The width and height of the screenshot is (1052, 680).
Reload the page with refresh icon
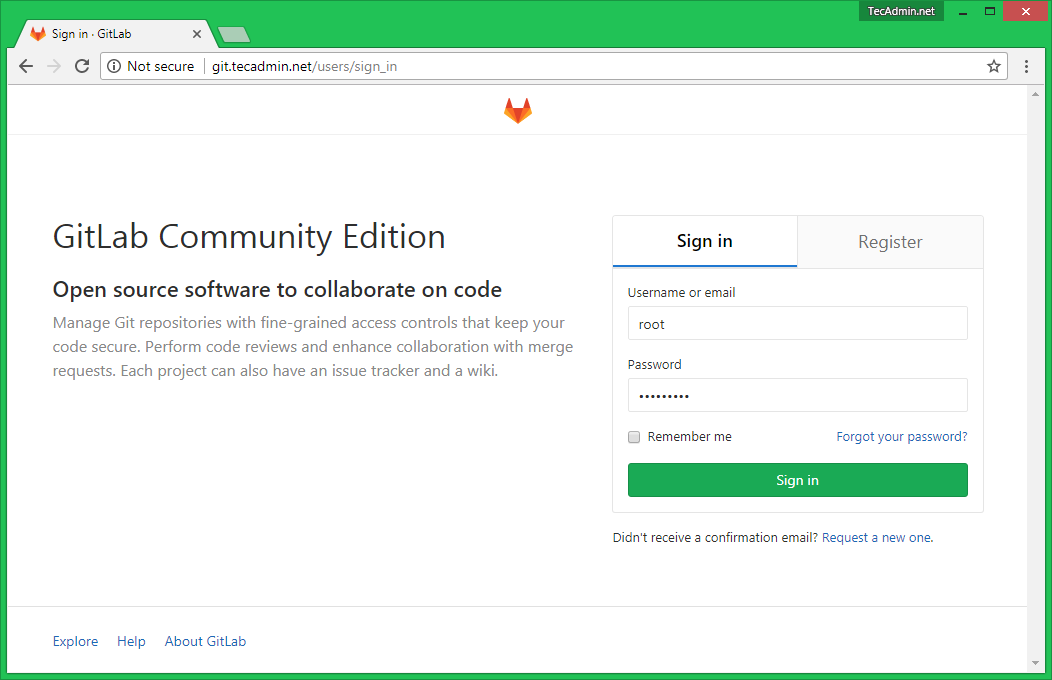[x=82, y=66]
